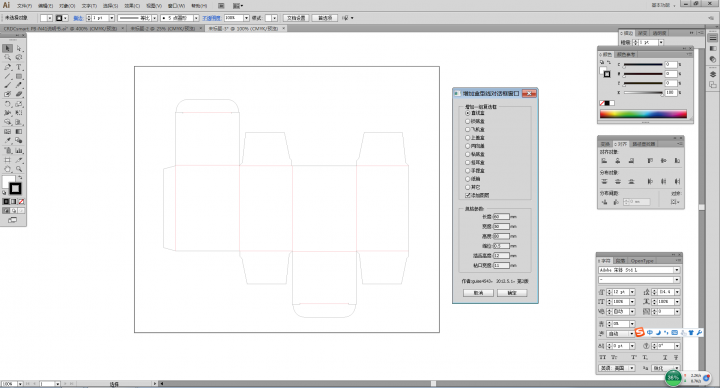Open the Adobe font family dropdown

coord(676,270)
